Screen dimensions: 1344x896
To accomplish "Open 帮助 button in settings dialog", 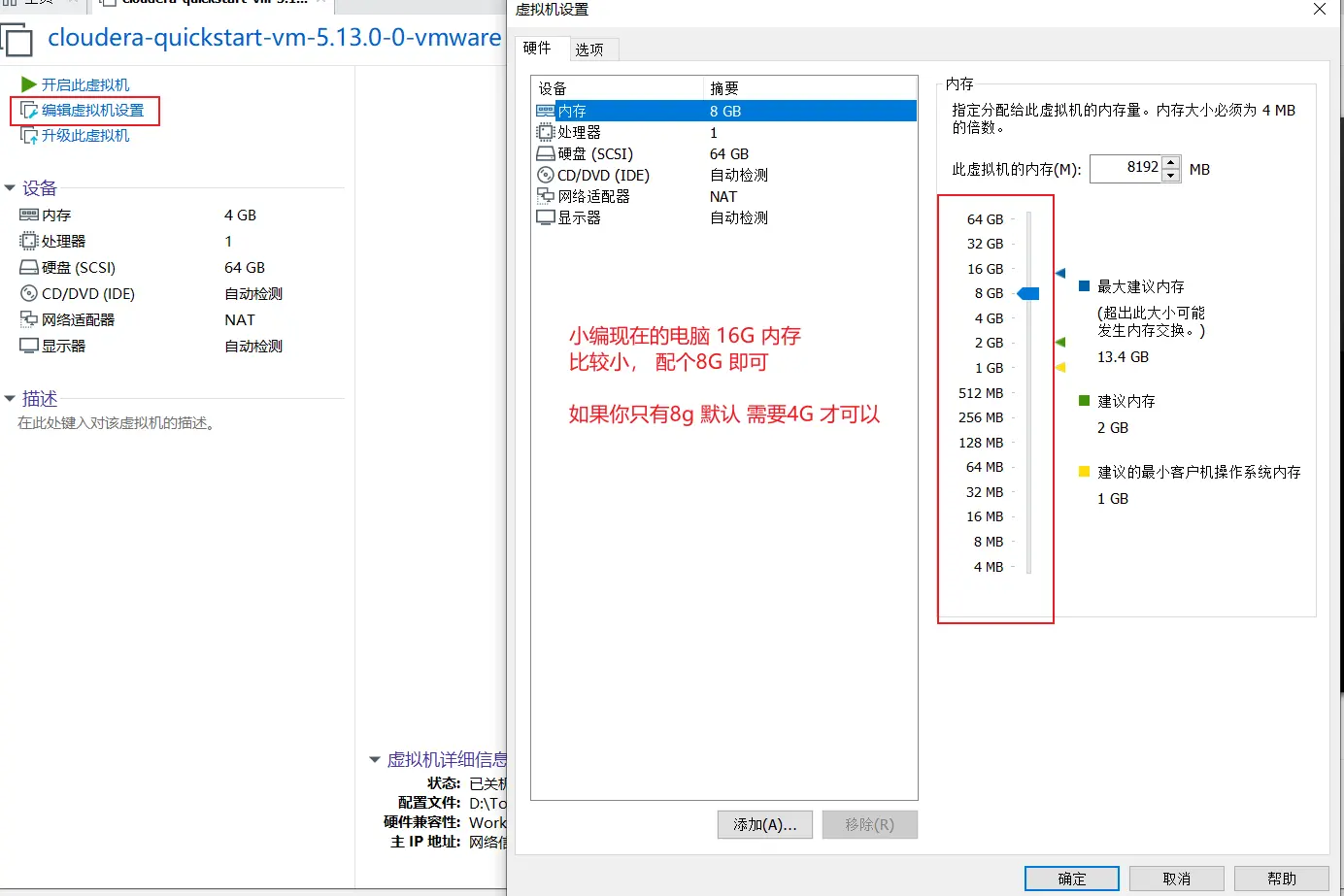I will 1282,879.
